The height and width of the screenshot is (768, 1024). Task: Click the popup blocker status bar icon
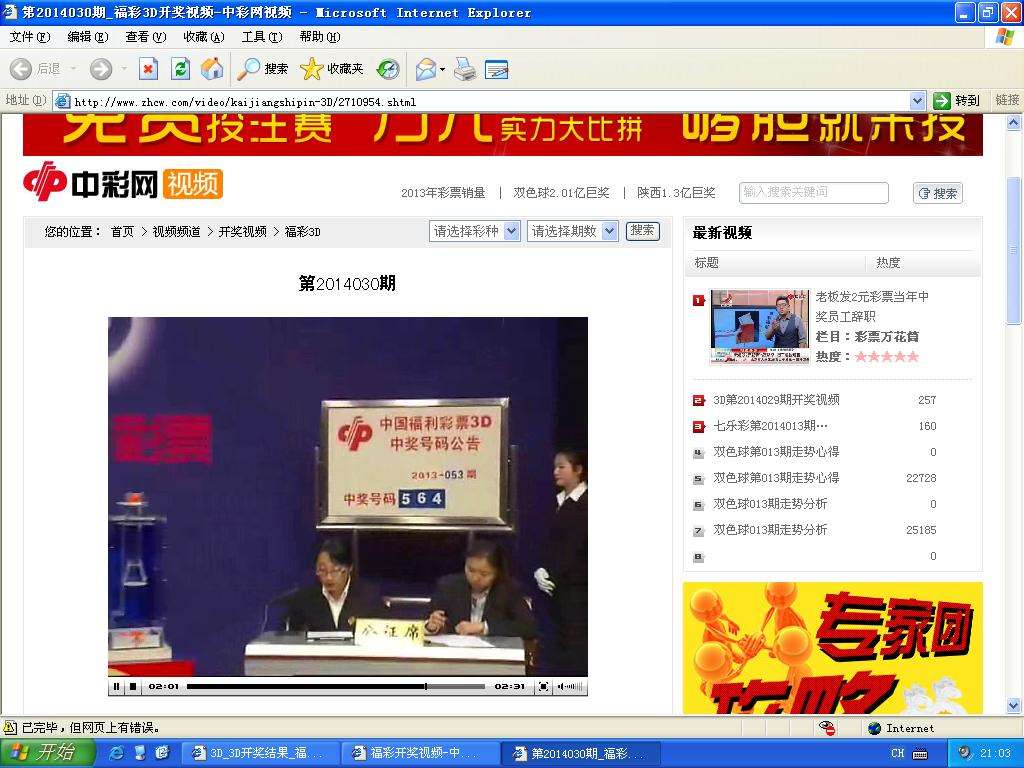click(x=827, y=728)
